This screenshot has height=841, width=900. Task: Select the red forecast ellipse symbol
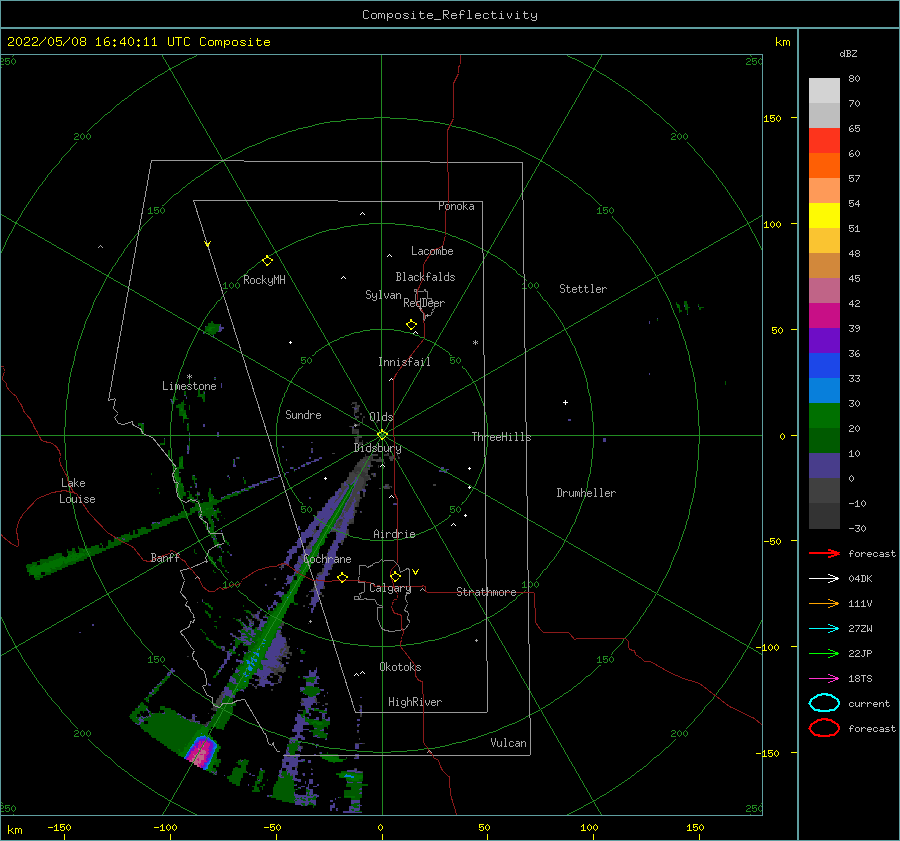(824, 728)
